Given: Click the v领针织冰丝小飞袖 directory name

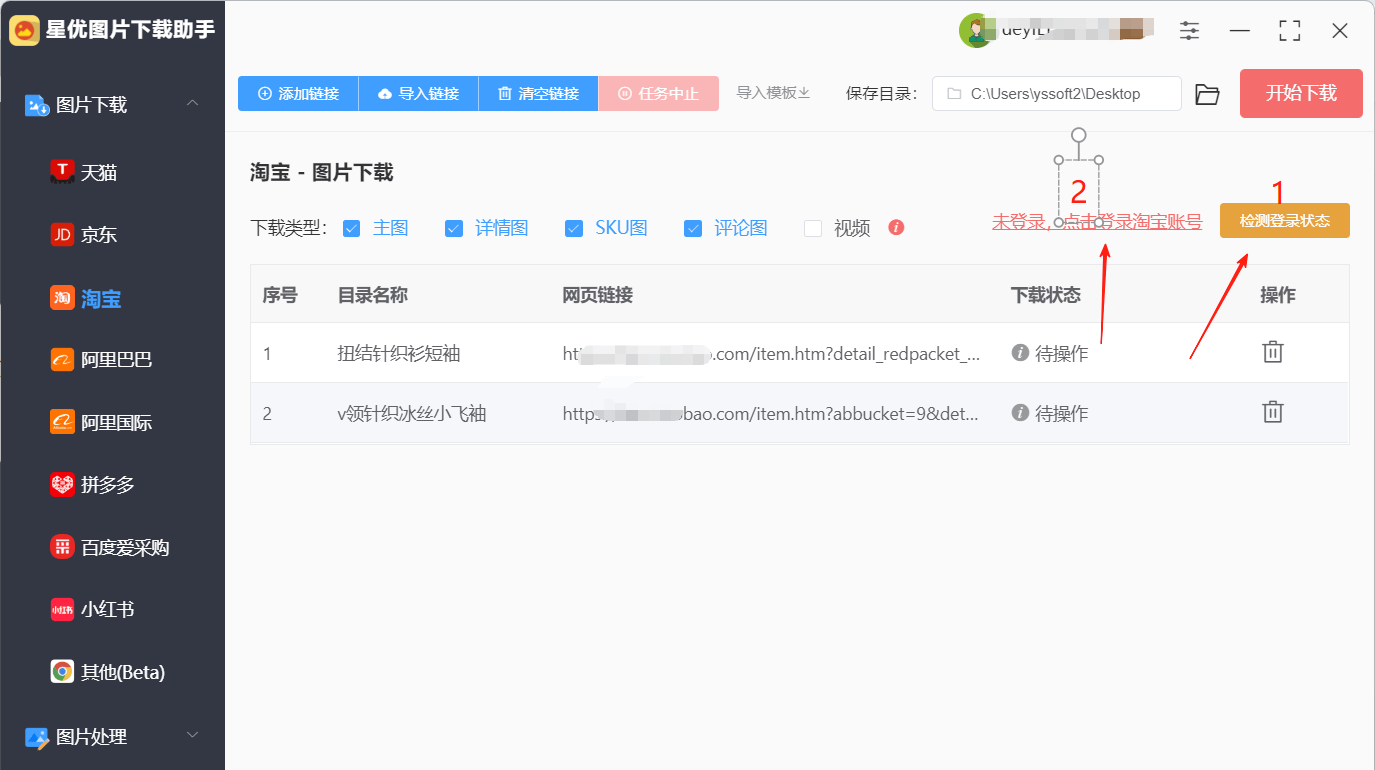Looking at the screenshot, I should coord(412,413).
